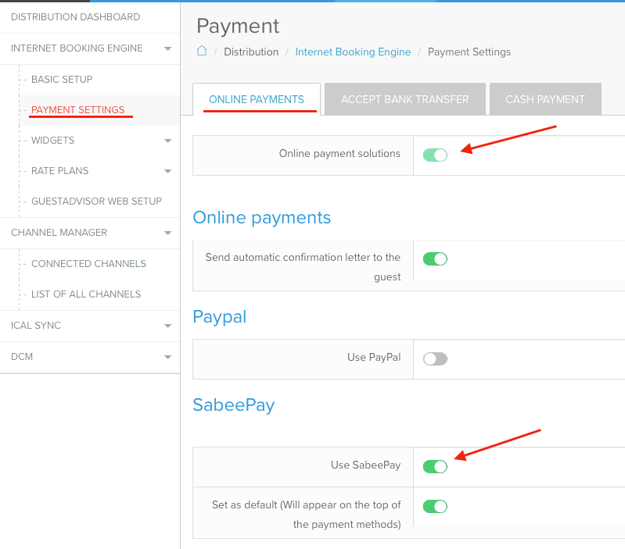Screen dimensions: 625x549
Task: Open GuestAdvisor Web Setup item
Action: [96, 201]
